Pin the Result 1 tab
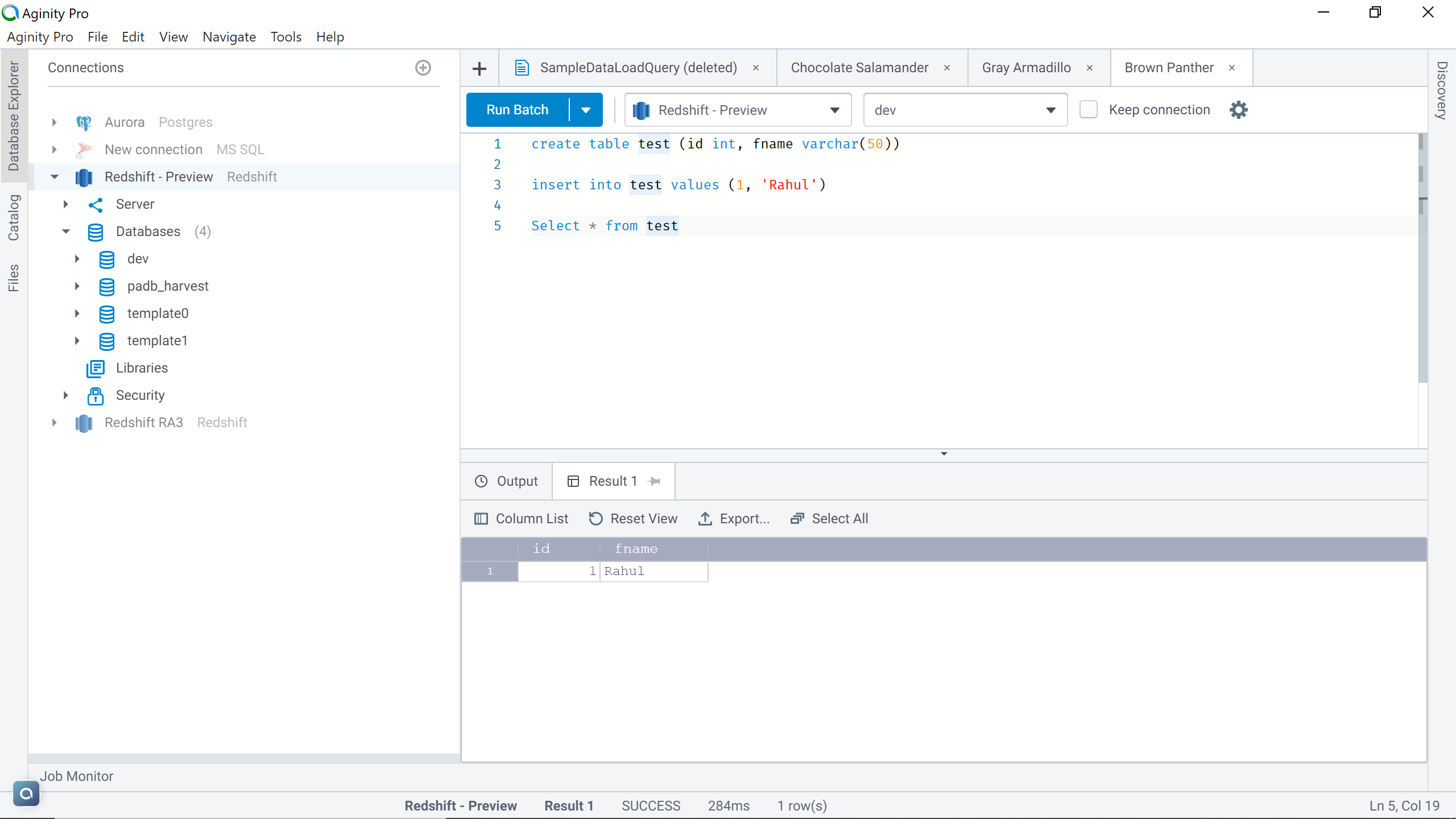 tap(655, 481)
